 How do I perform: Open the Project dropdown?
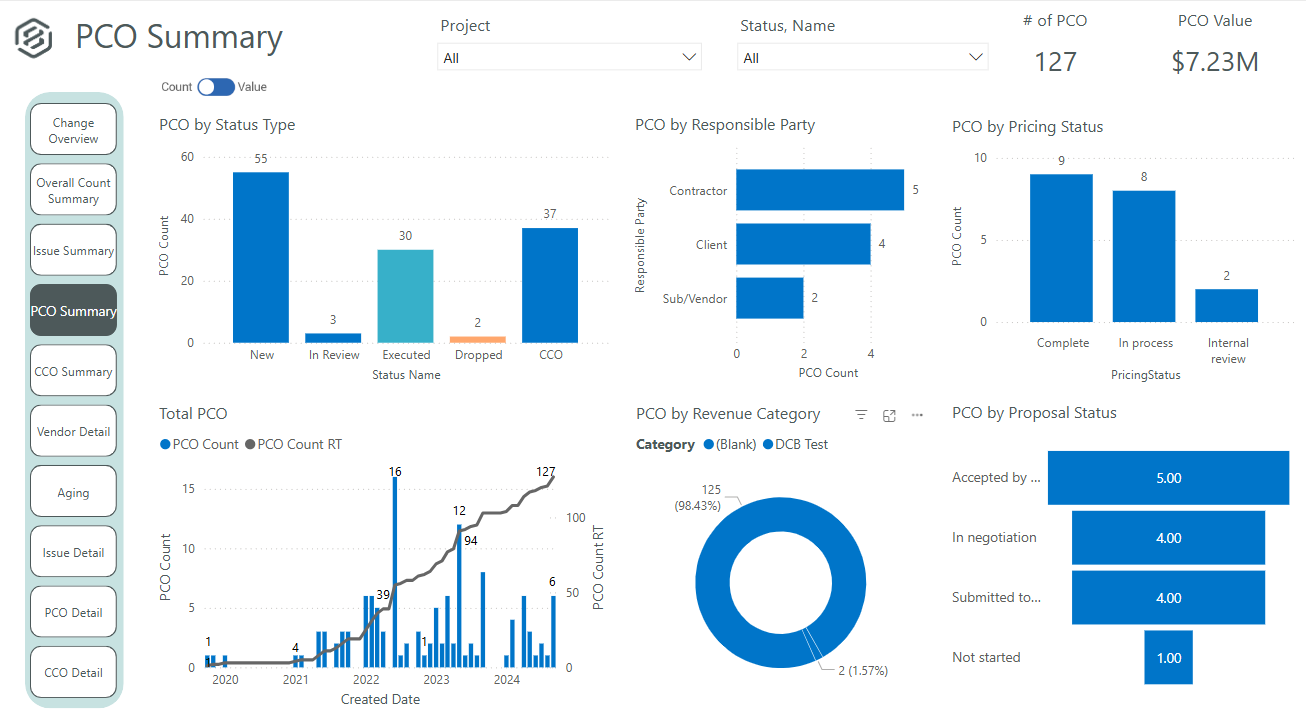pyautogui.click(x=570, y=58)
